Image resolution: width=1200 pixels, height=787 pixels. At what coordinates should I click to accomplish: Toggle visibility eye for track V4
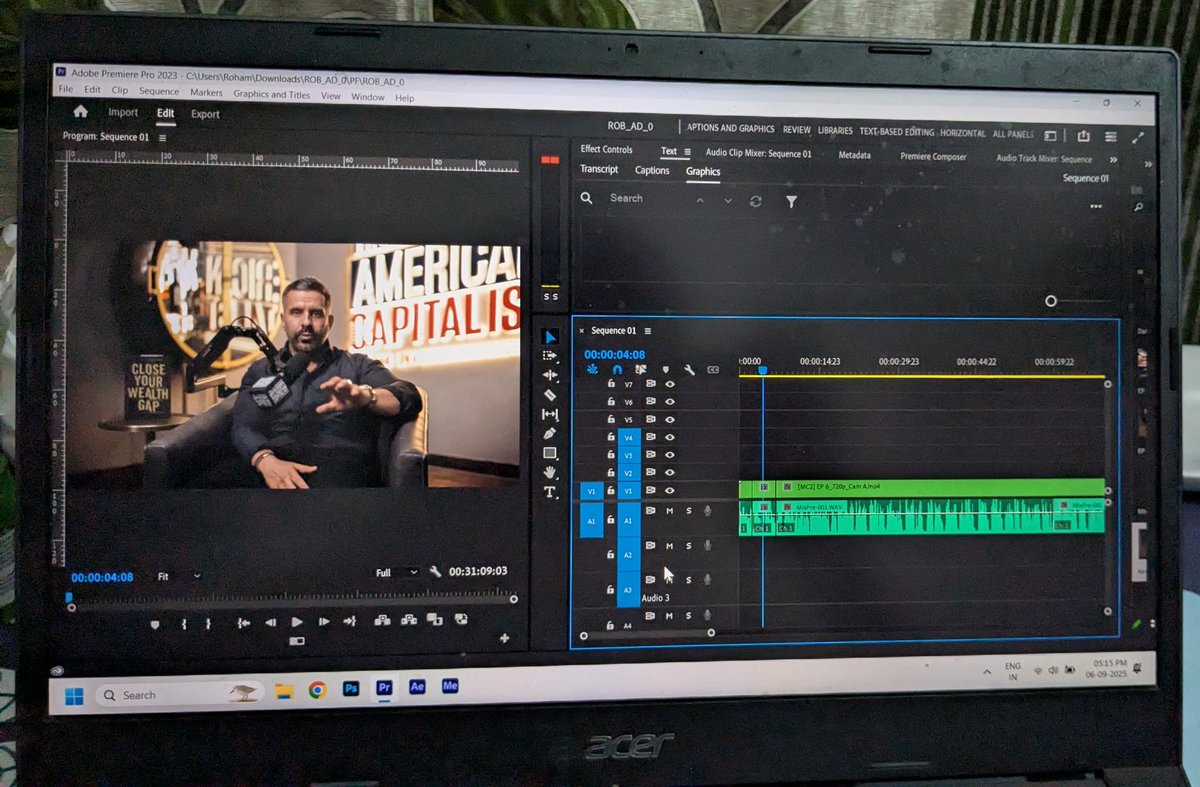(x=670, y=437)
